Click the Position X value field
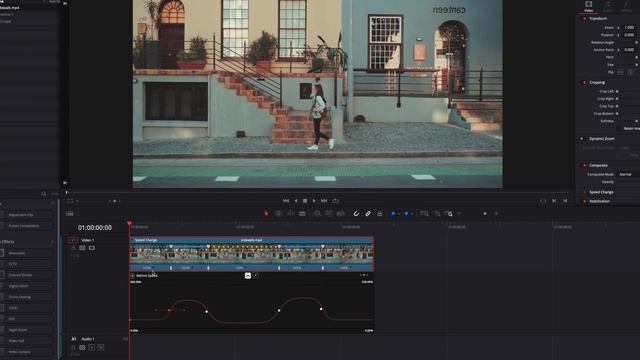 click(x=629, y=35)
